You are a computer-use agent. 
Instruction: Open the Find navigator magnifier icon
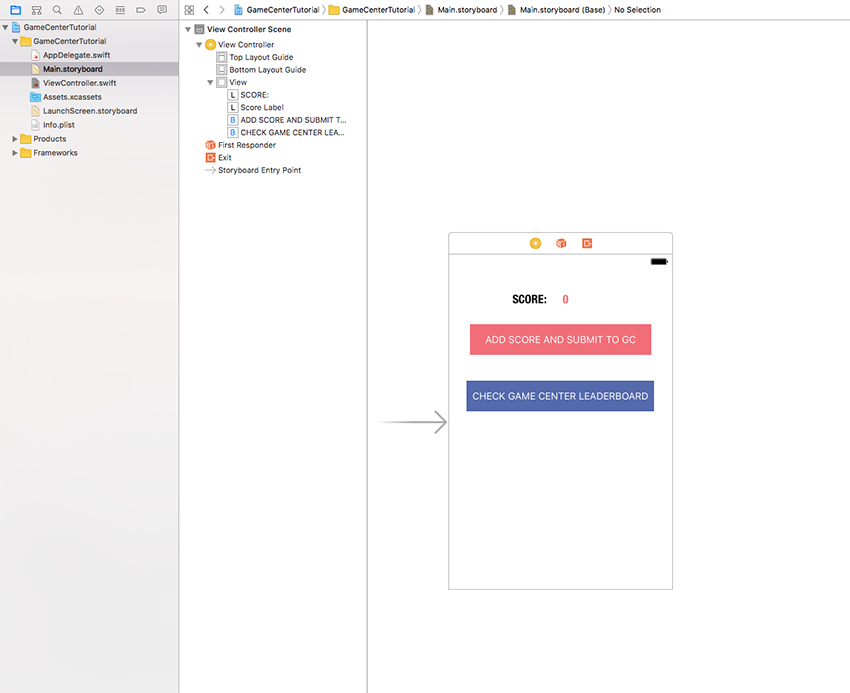pos(57,10)
